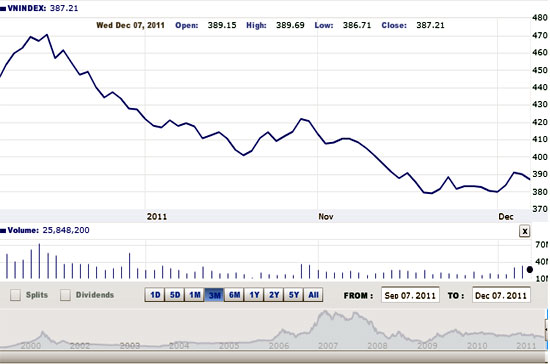Select the 5Y time range

[294, 295]
